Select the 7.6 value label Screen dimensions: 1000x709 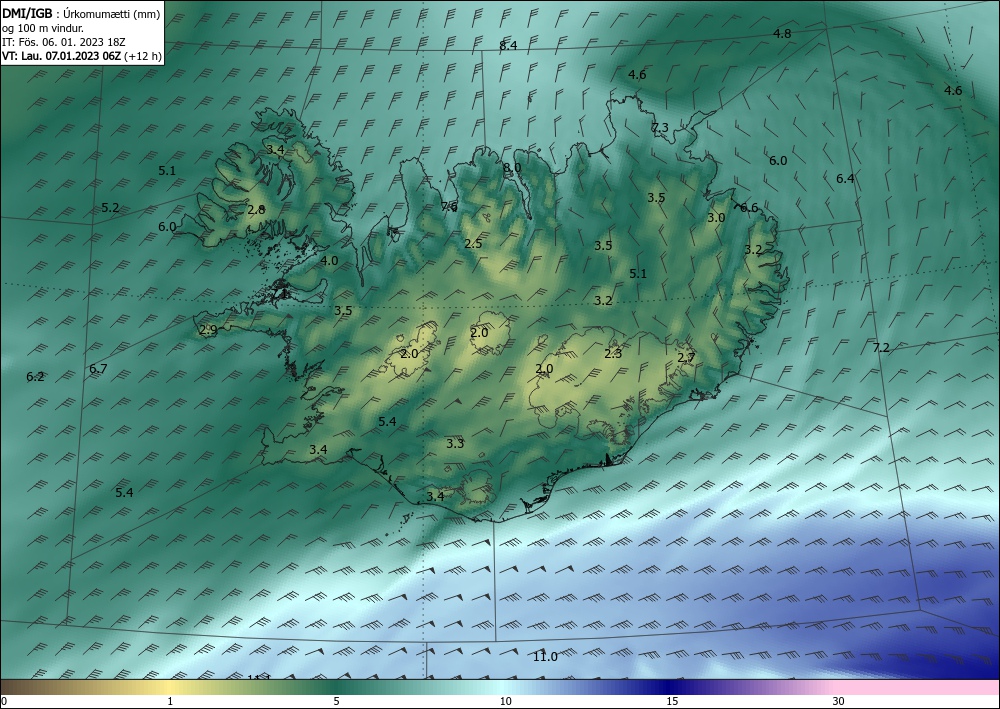point(449,207)
